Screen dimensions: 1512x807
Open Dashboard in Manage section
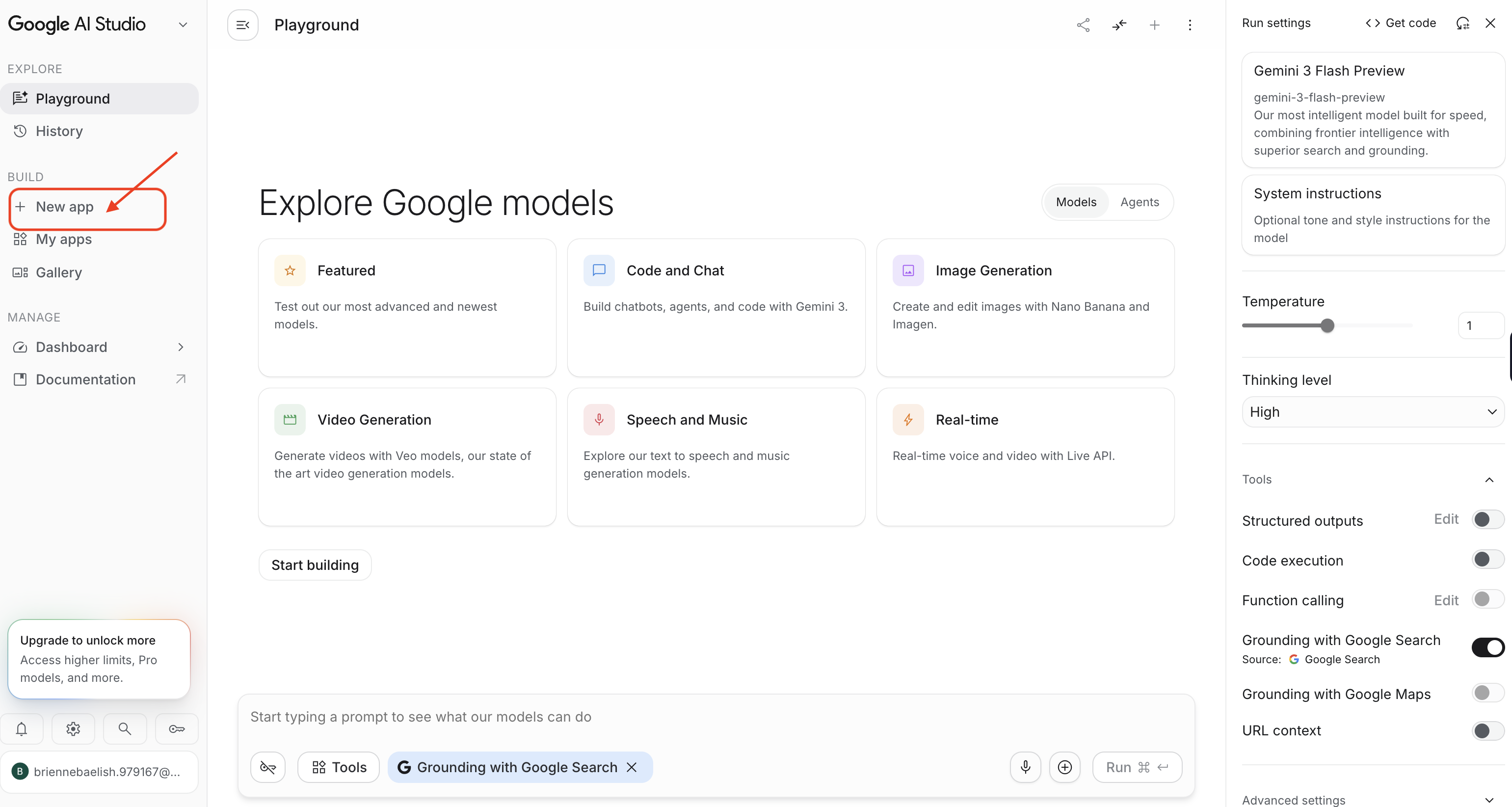click(x=99, y=347)
